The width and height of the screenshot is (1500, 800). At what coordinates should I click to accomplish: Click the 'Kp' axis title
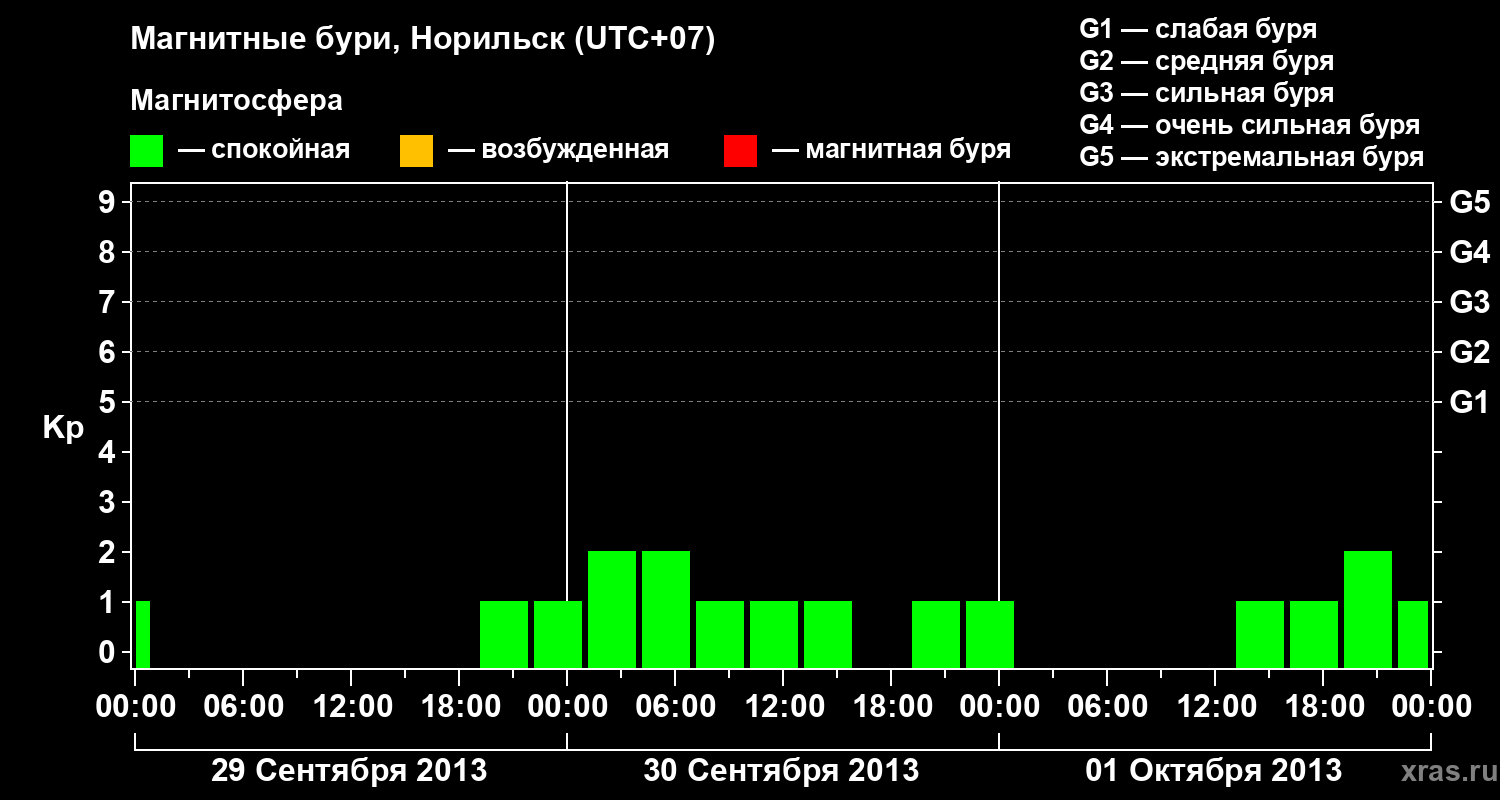tap(63, 428)
